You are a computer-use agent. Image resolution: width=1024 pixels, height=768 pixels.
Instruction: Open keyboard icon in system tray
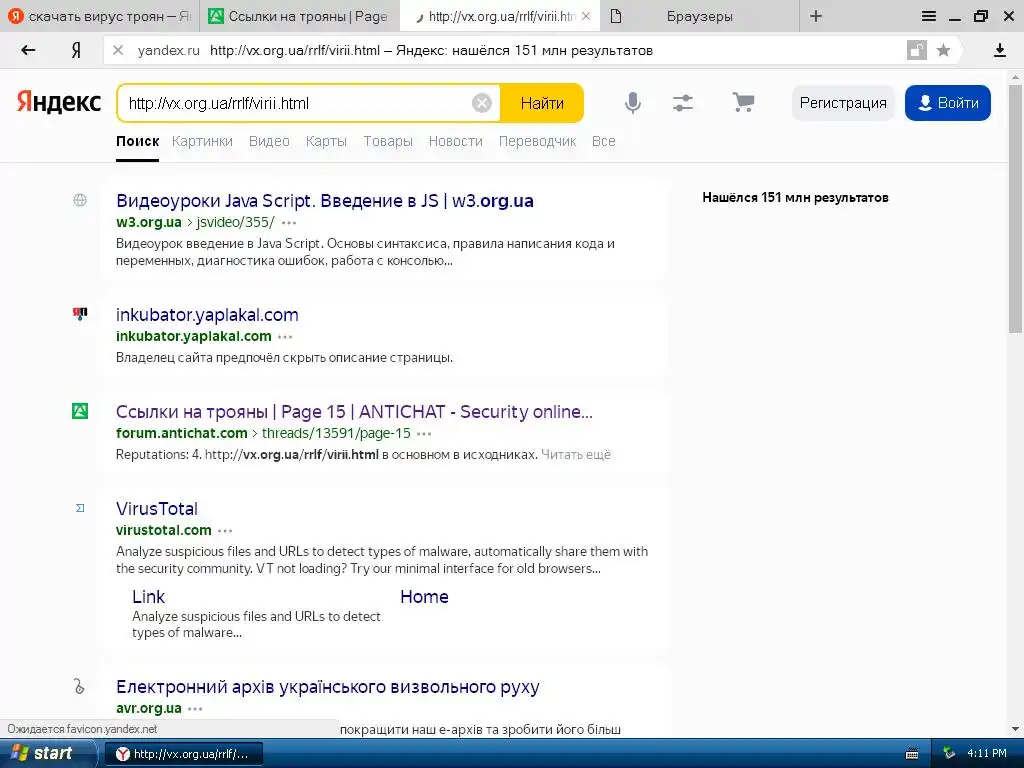click(x=912, y=754)
